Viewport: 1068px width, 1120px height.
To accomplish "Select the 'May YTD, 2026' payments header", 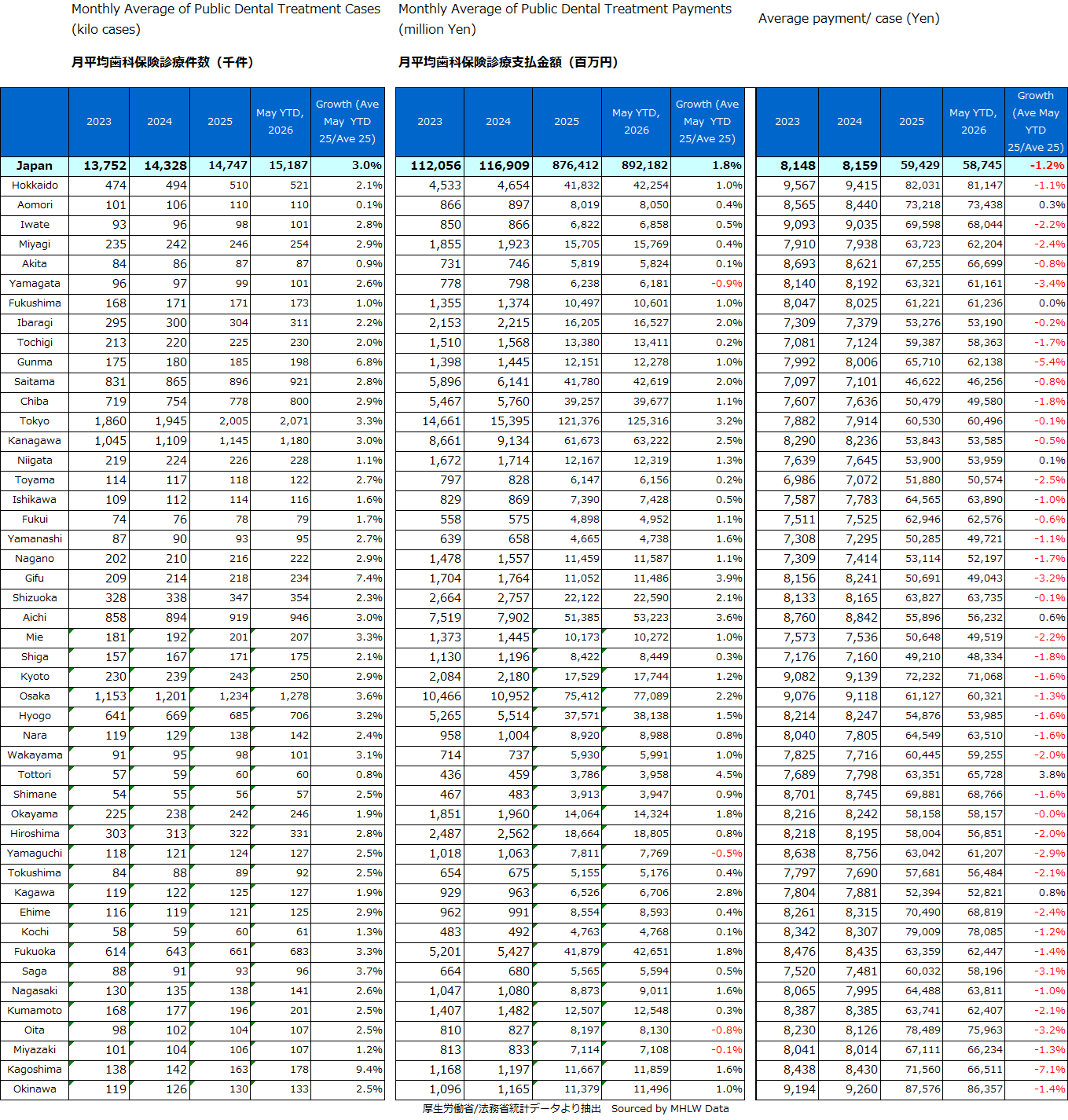I will [x=636, y=122].
